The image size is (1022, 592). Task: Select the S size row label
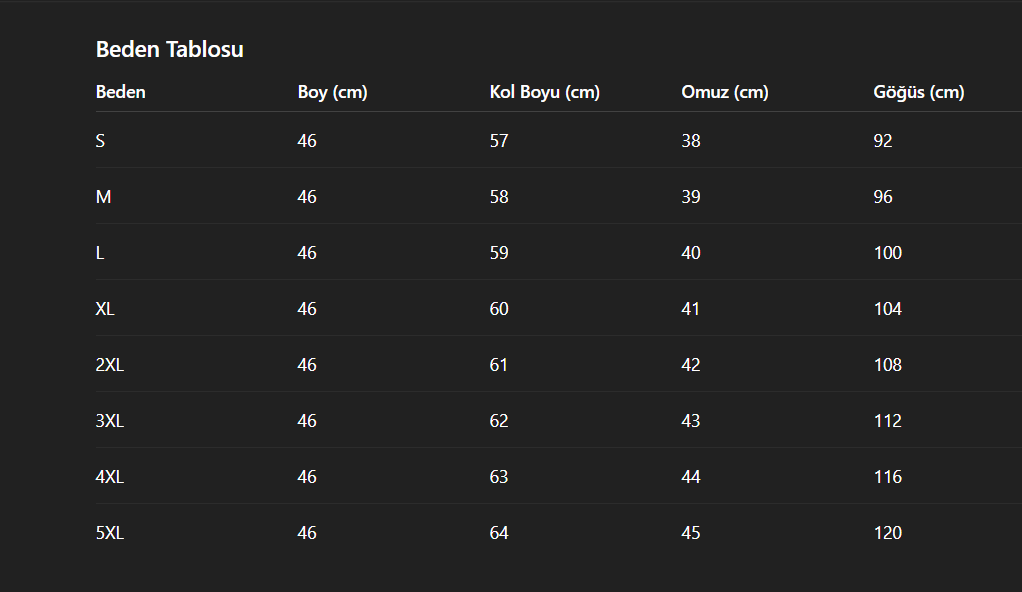[100, 141]
